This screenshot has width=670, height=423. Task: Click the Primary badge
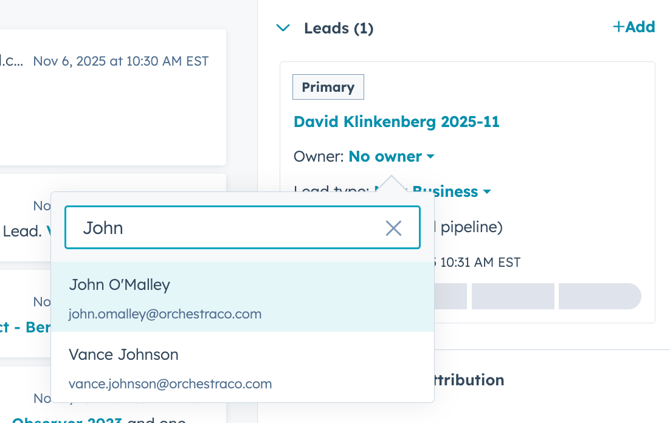pyautogui.click(x=328, y=87)
